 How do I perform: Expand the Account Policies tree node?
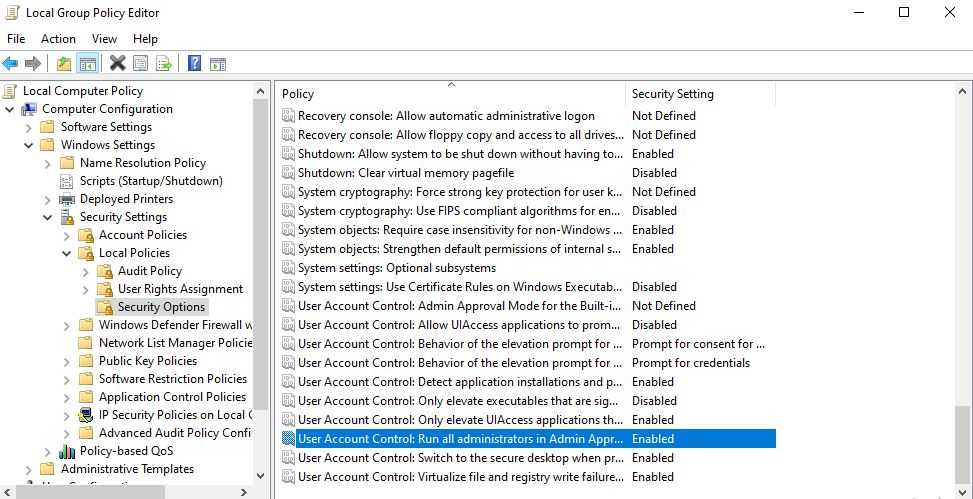click(x=66, y=235)
